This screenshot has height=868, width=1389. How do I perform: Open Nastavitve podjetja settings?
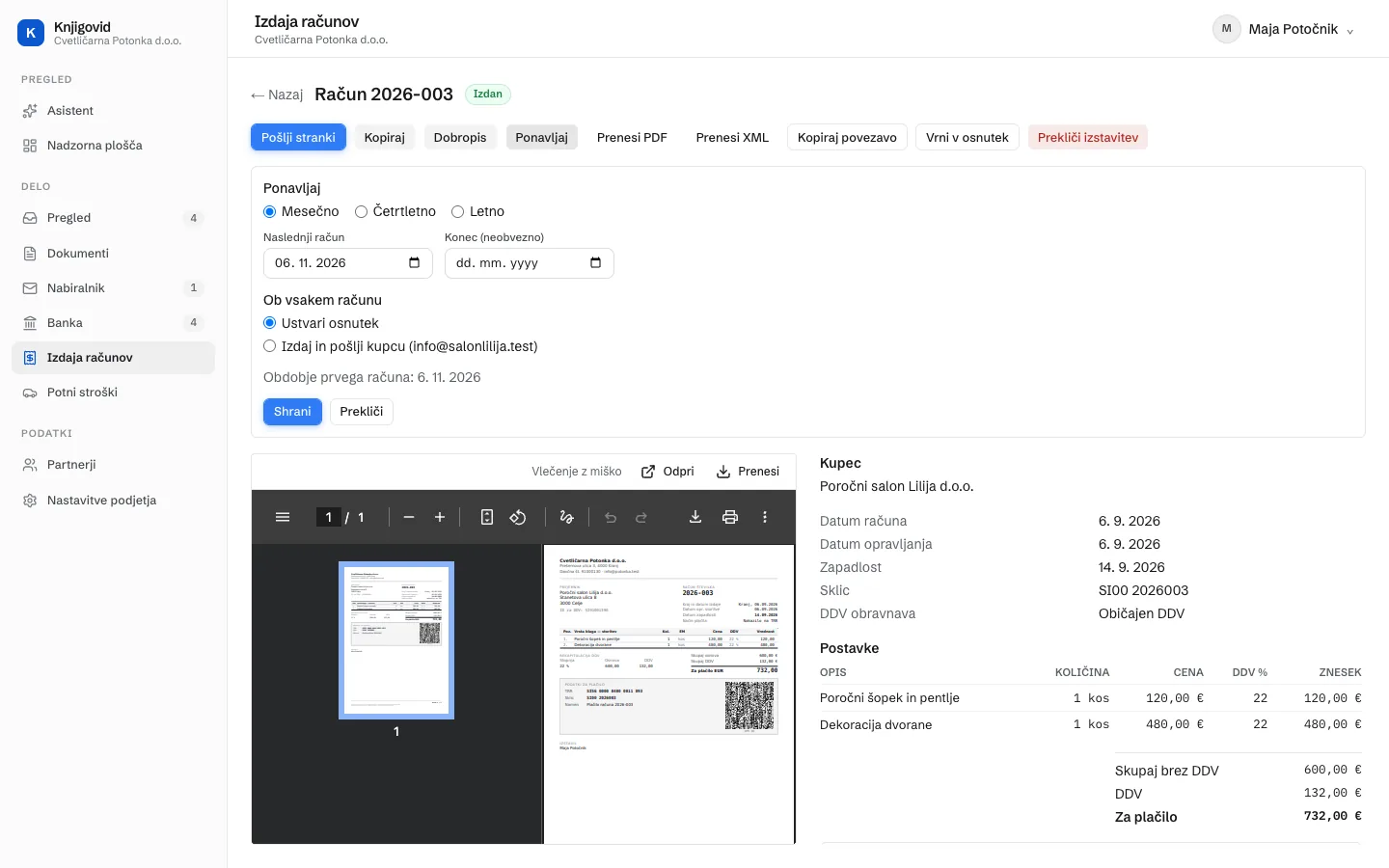tap(113, 501)
